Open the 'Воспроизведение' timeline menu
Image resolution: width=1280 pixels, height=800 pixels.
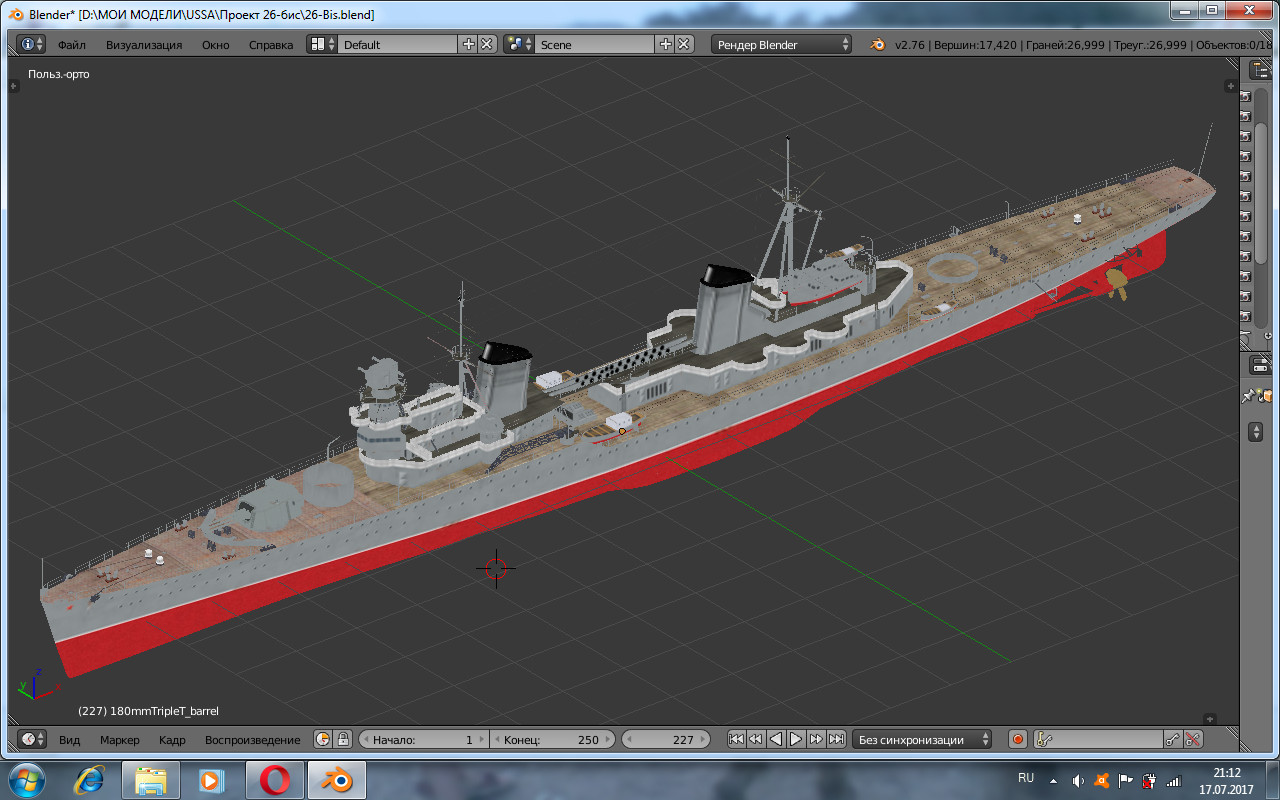point(252,739)
